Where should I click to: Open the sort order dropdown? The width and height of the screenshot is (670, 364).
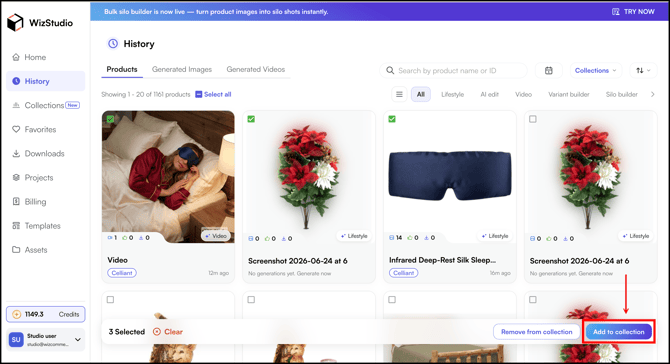[643, 70]
